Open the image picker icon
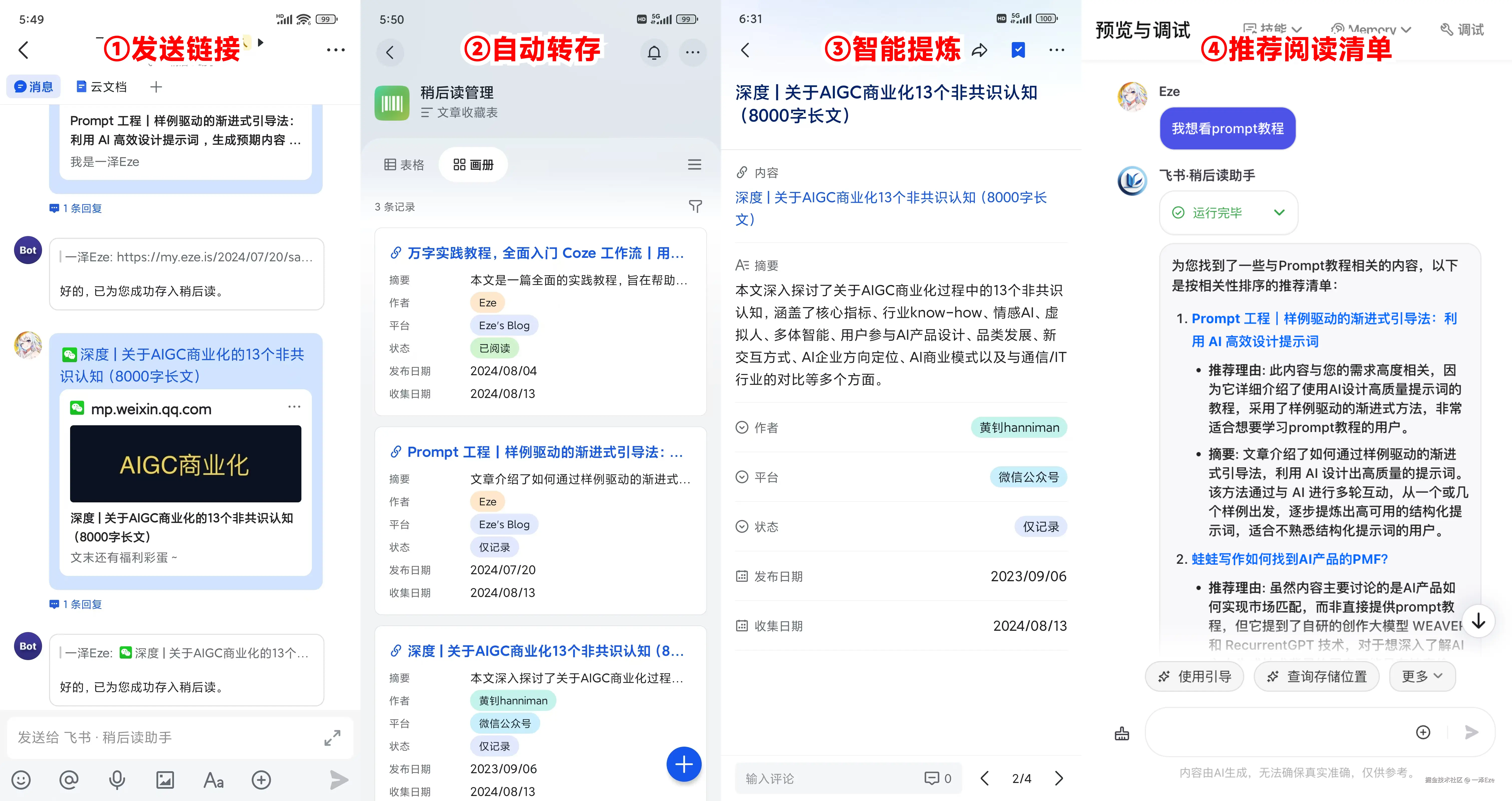 pos(165,780)
